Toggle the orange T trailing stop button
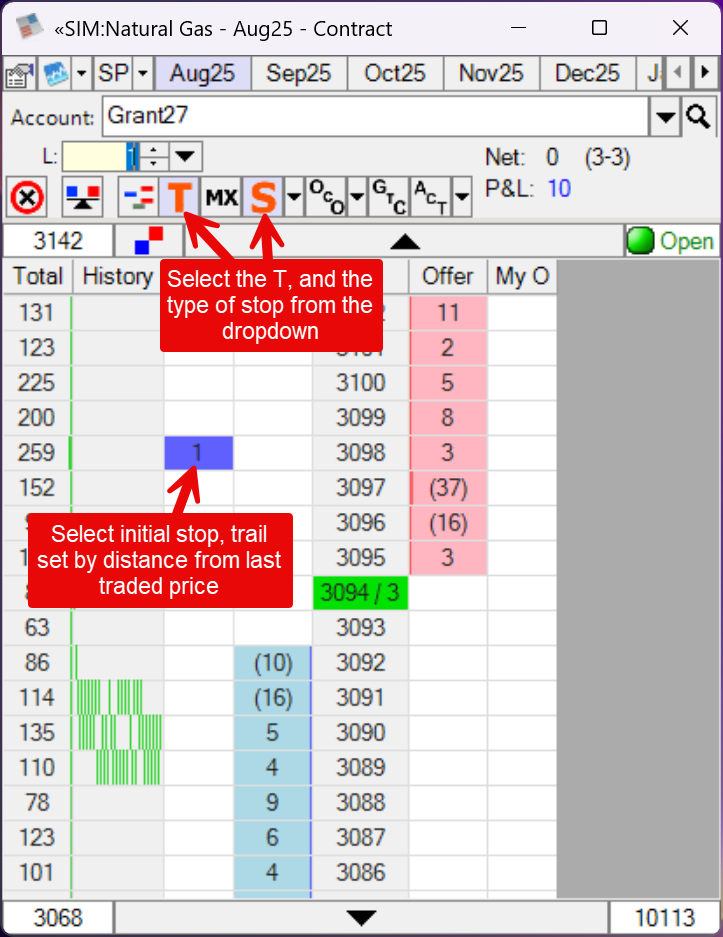723x937 pixels. click(x=179, y=197)
